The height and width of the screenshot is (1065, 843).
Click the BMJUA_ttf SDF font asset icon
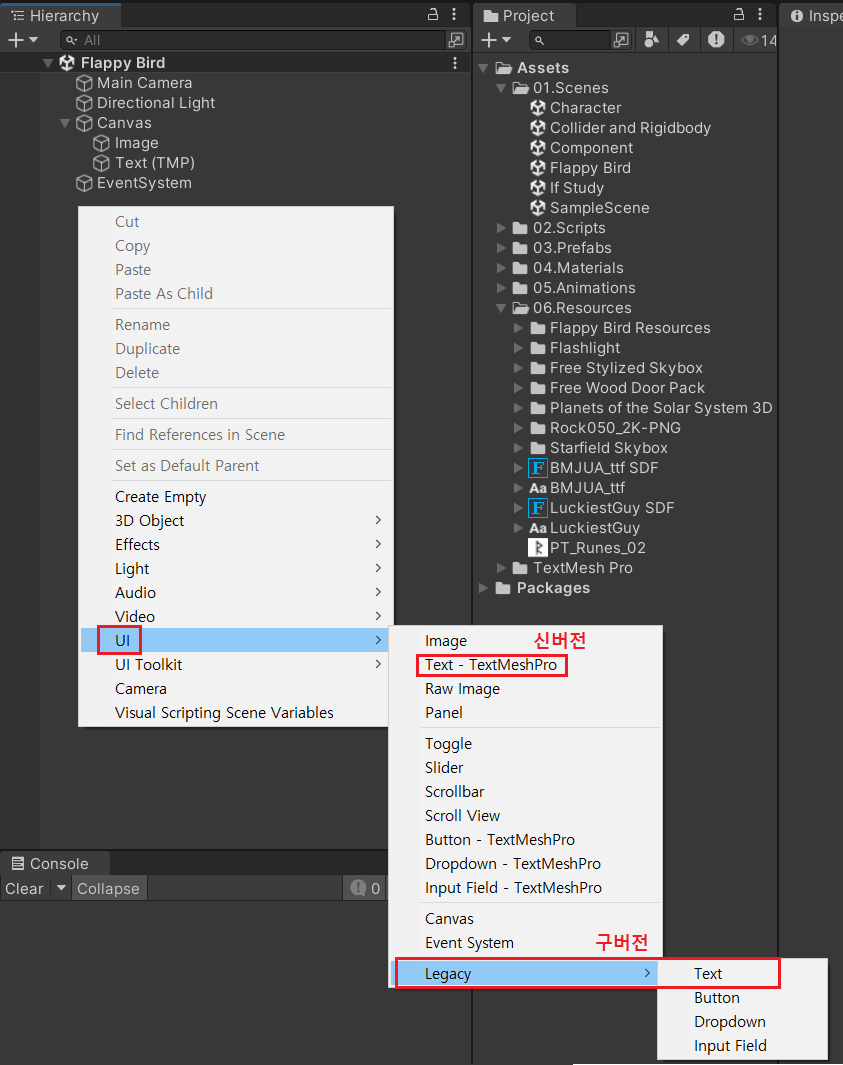tap(538, 468)
